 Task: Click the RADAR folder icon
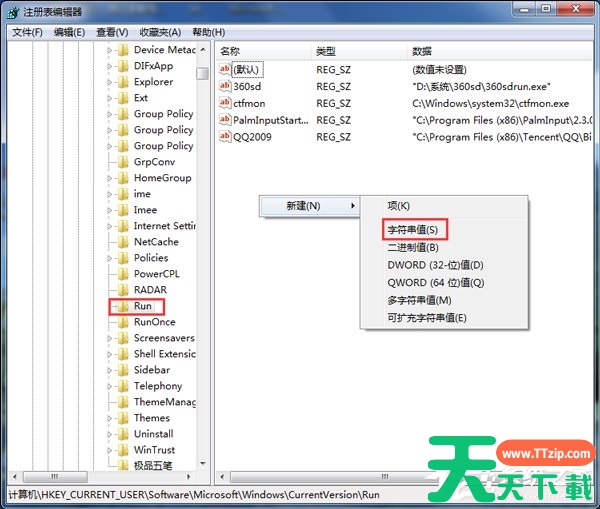coord(123,290)
